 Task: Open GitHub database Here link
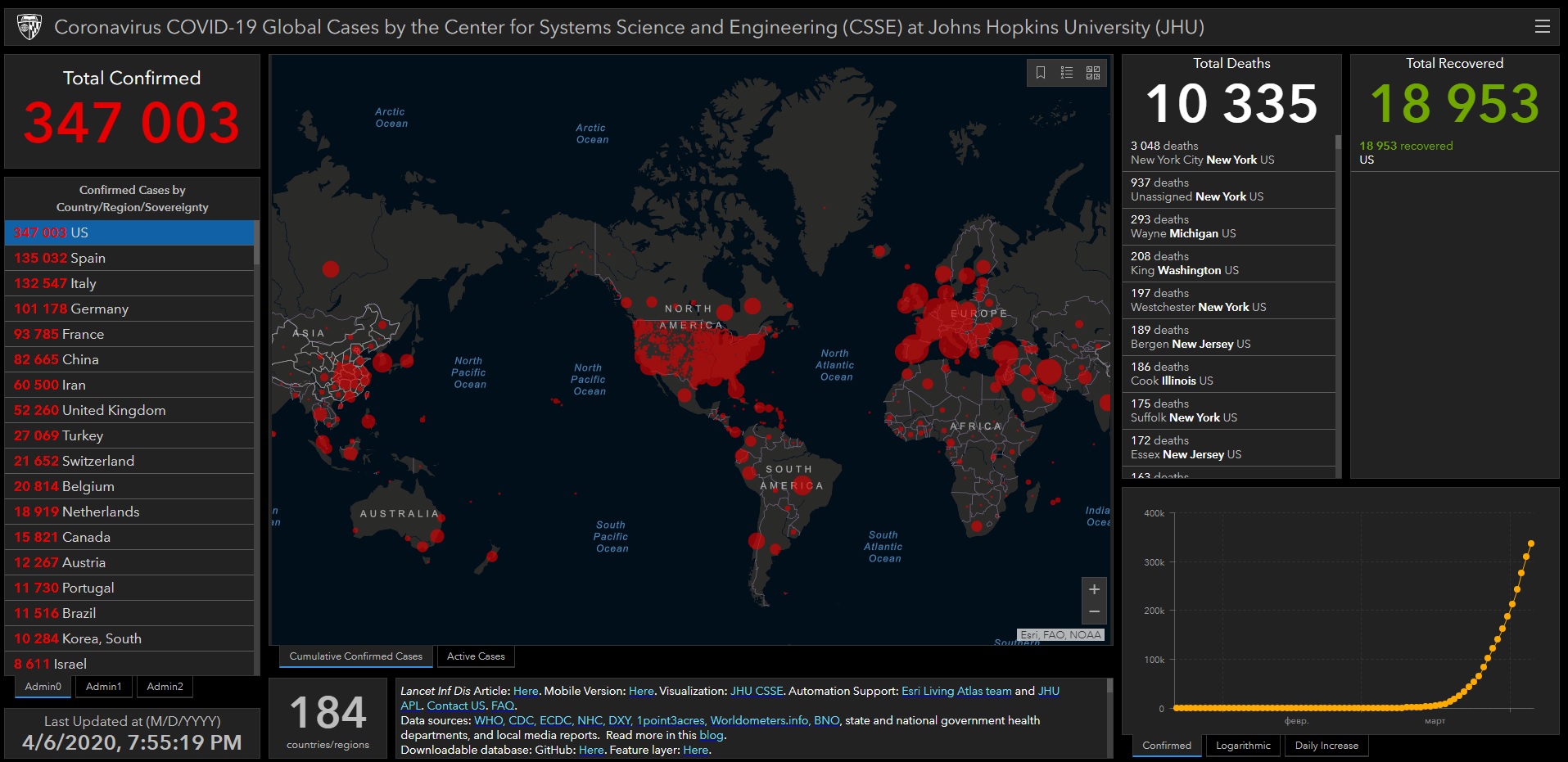[x=591, y=751]
